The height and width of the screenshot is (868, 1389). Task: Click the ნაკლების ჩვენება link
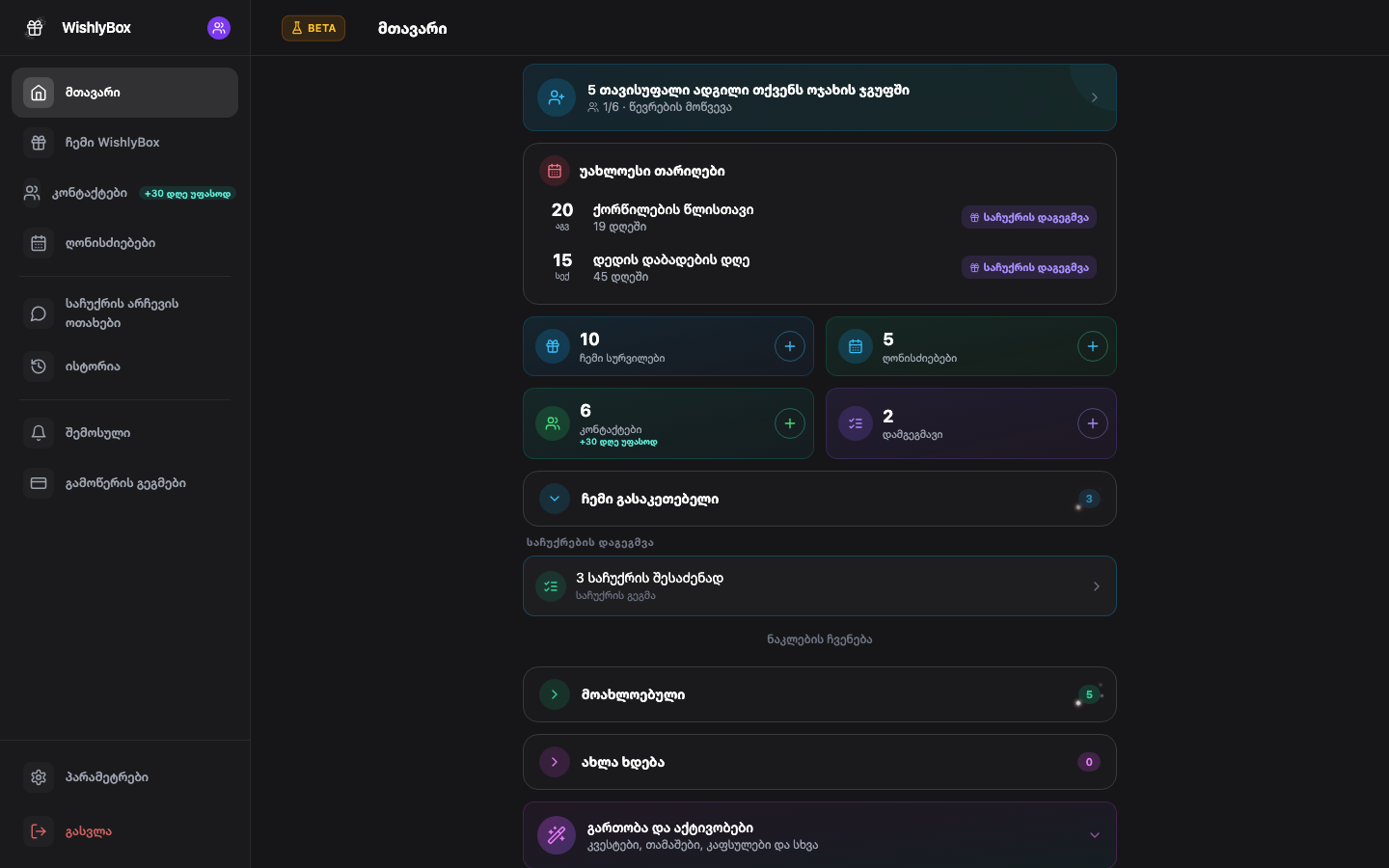click(x=820, y=639)
